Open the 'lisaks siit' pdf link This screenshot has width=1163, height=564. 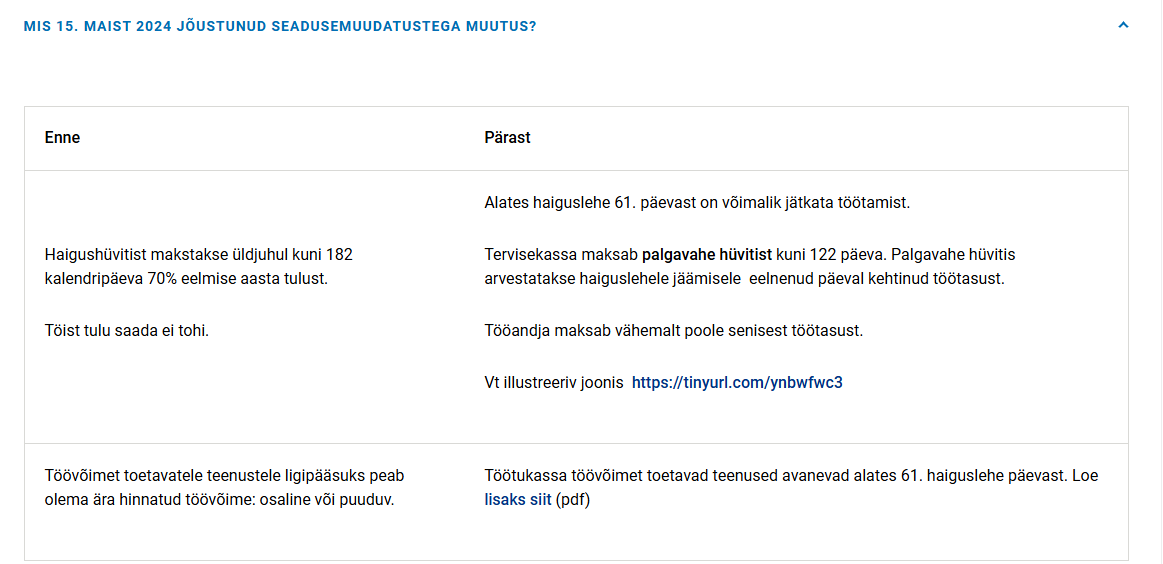click(x=518, y=499)
